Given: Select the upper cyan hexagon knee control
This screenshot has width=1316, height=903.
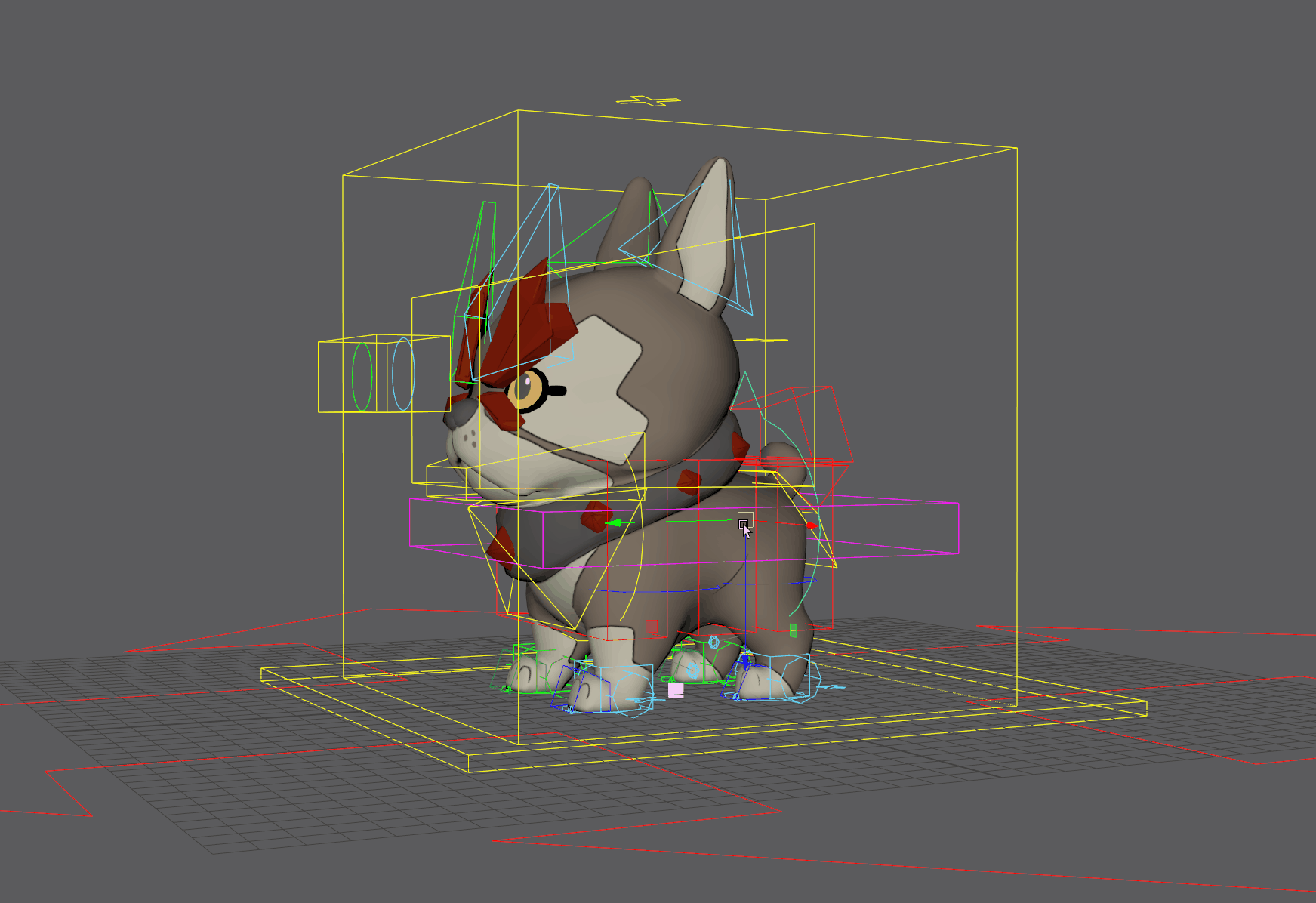Looking at the screenshot, I should (713, 643).
